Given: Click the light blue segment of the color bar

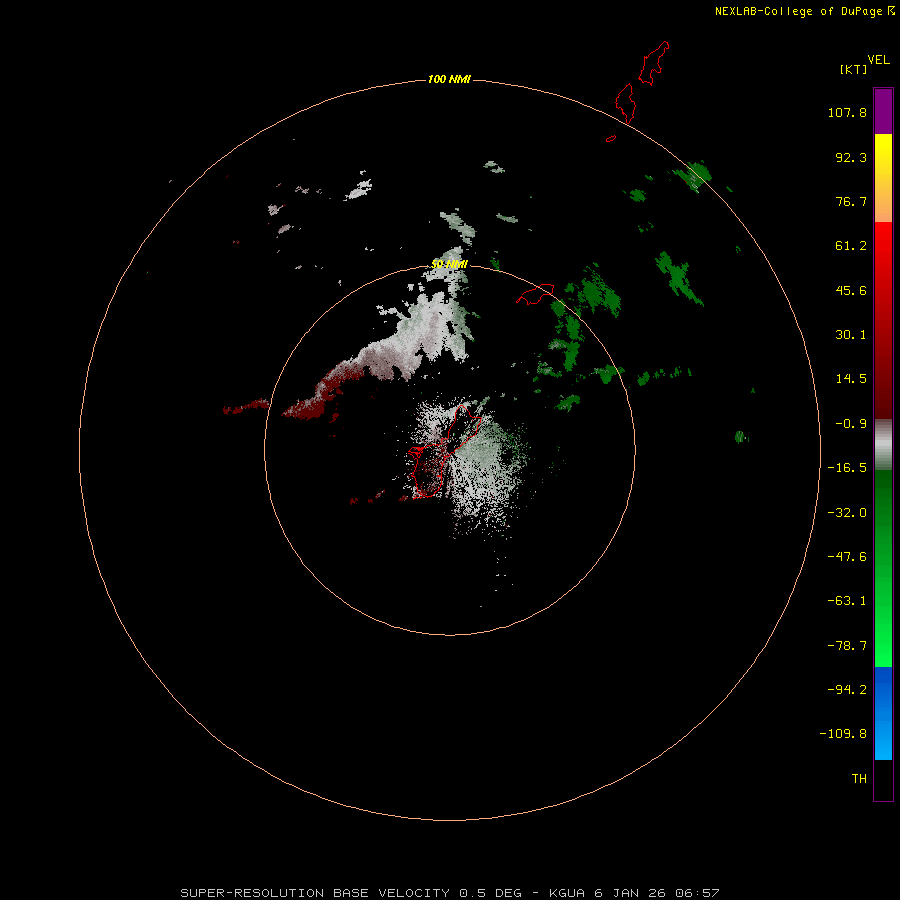Looking at the screenshot, I should point(883,713).
